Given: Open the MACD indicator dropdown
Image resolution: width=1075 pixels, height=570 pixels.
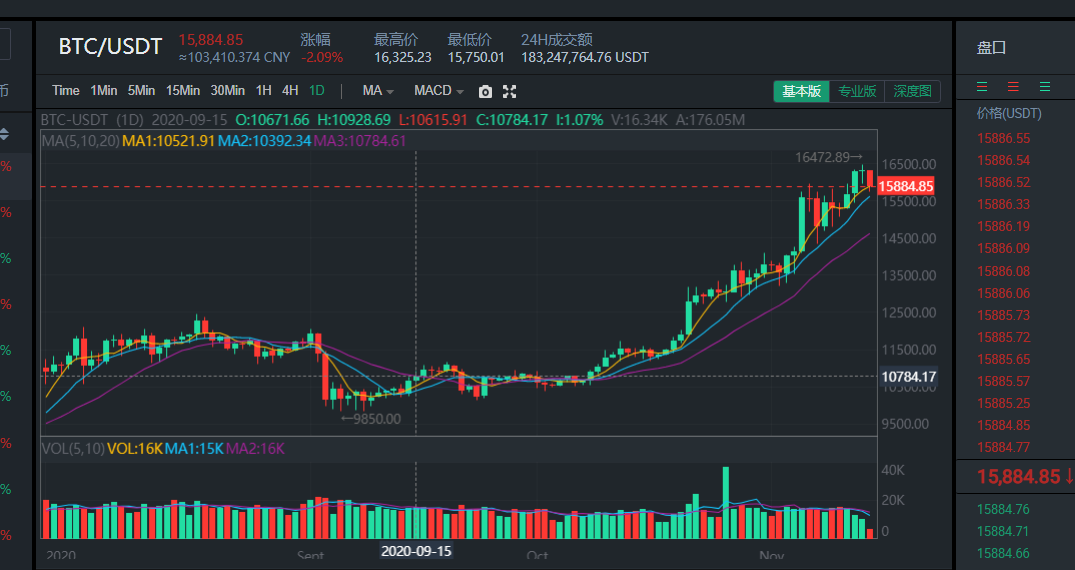Looking at the screenshot, I should tap(439, 91).
